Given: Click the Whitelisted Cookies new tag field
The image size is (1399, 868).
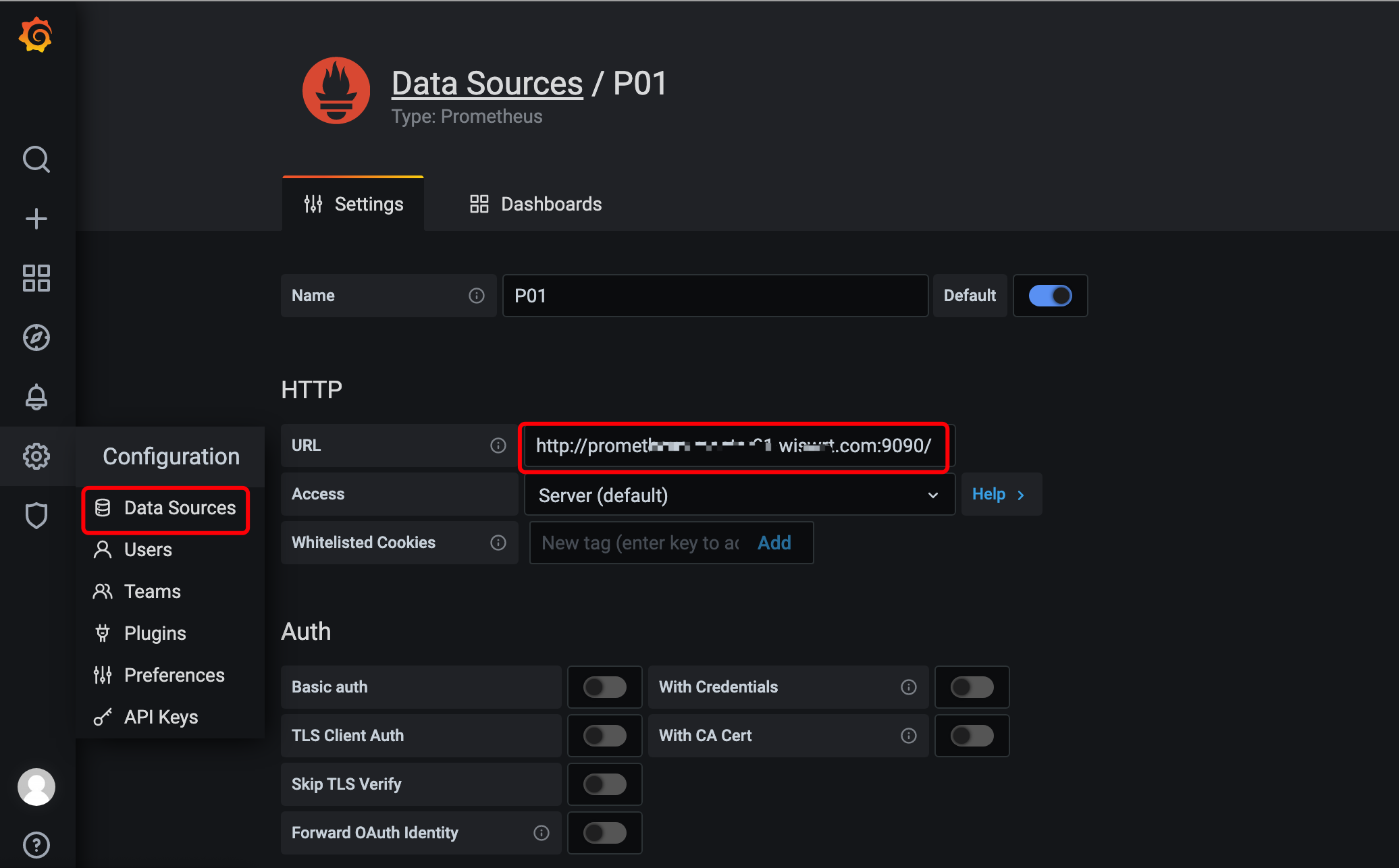Looking at the screenshot, I should [x=640, y=543].
